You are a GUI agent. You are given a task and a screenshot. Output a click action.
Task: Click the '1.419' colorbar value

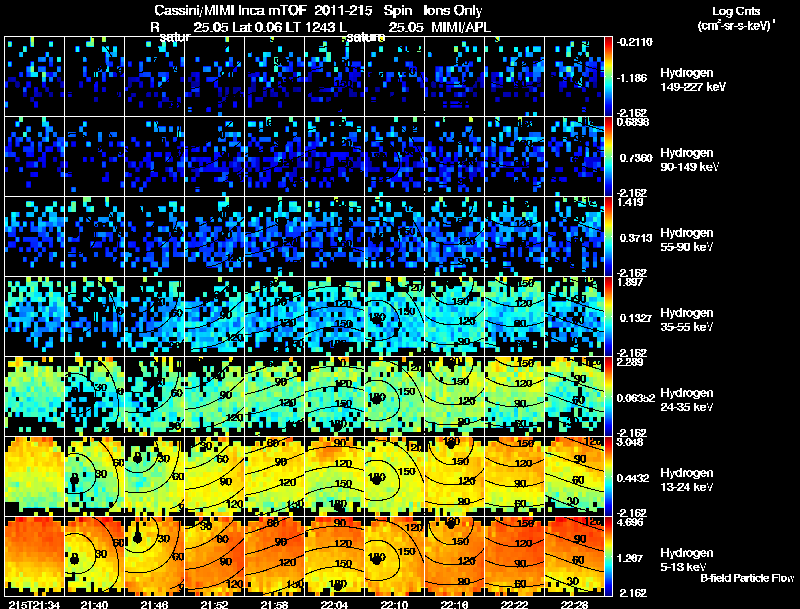[x=630, y=202]
